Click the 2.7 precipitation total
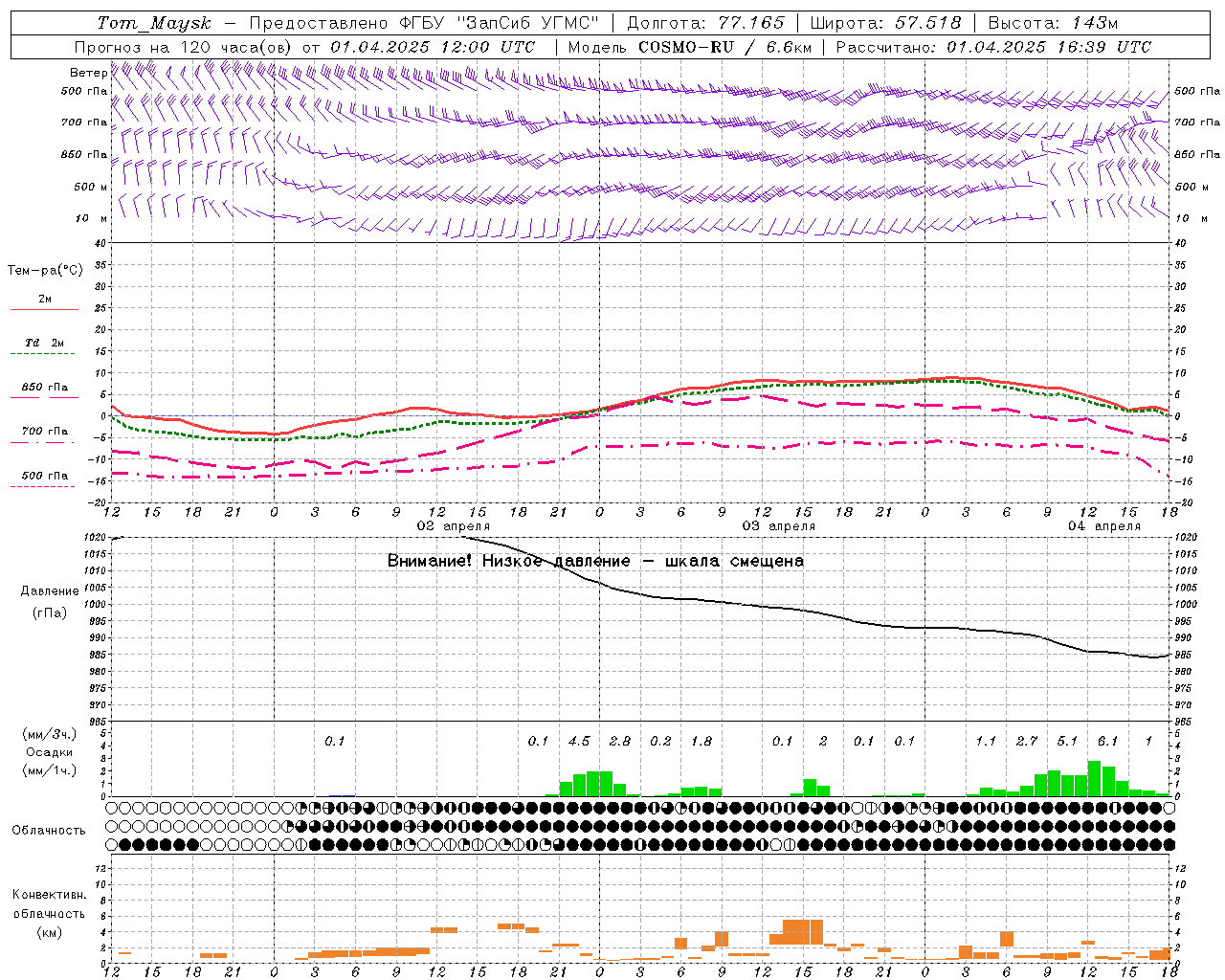The height and width of the screenshot is (980, 1225). tap(1027, 741)
